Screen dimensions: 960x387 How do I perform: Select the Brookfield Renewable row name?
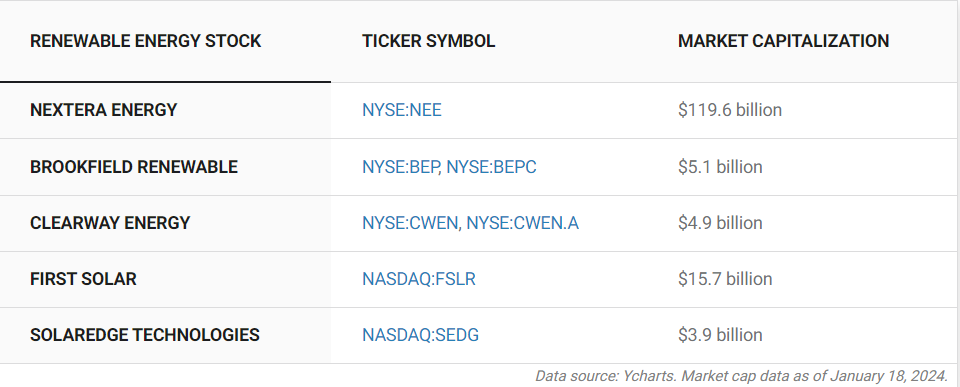[133, 167]
